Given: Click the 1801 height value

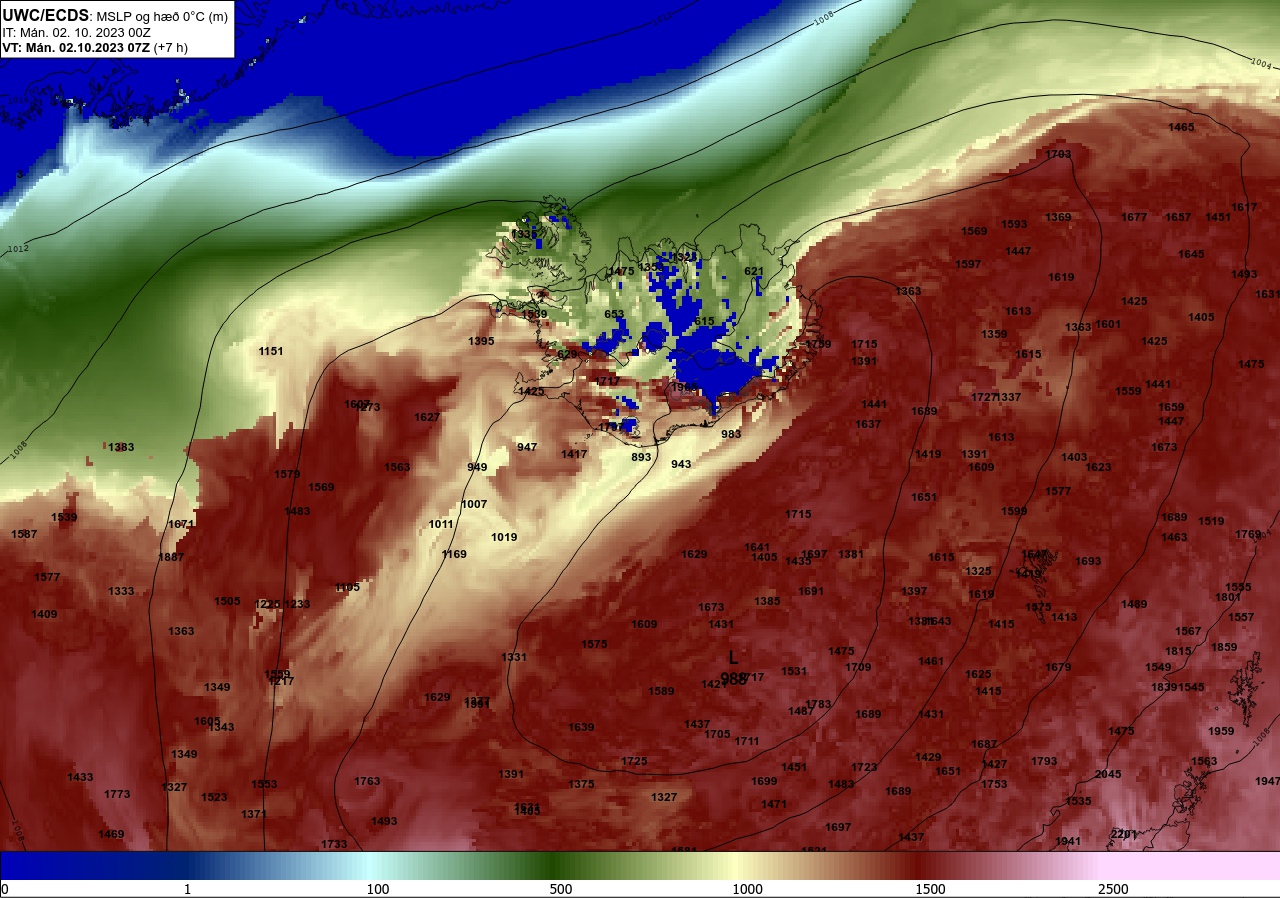Looking at the screenshot, I should click(1228, 597).
